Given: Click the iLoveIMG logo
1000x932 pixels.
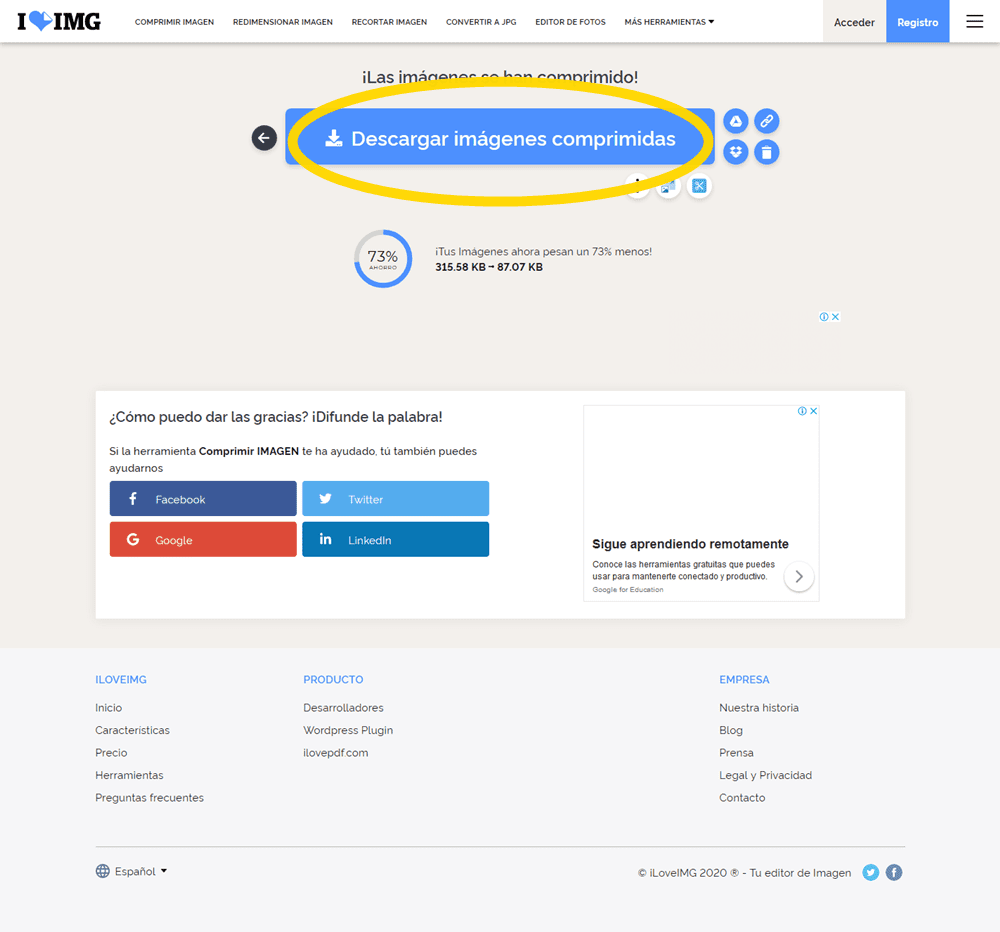Looking at the screenshot, I should point(59,21).
